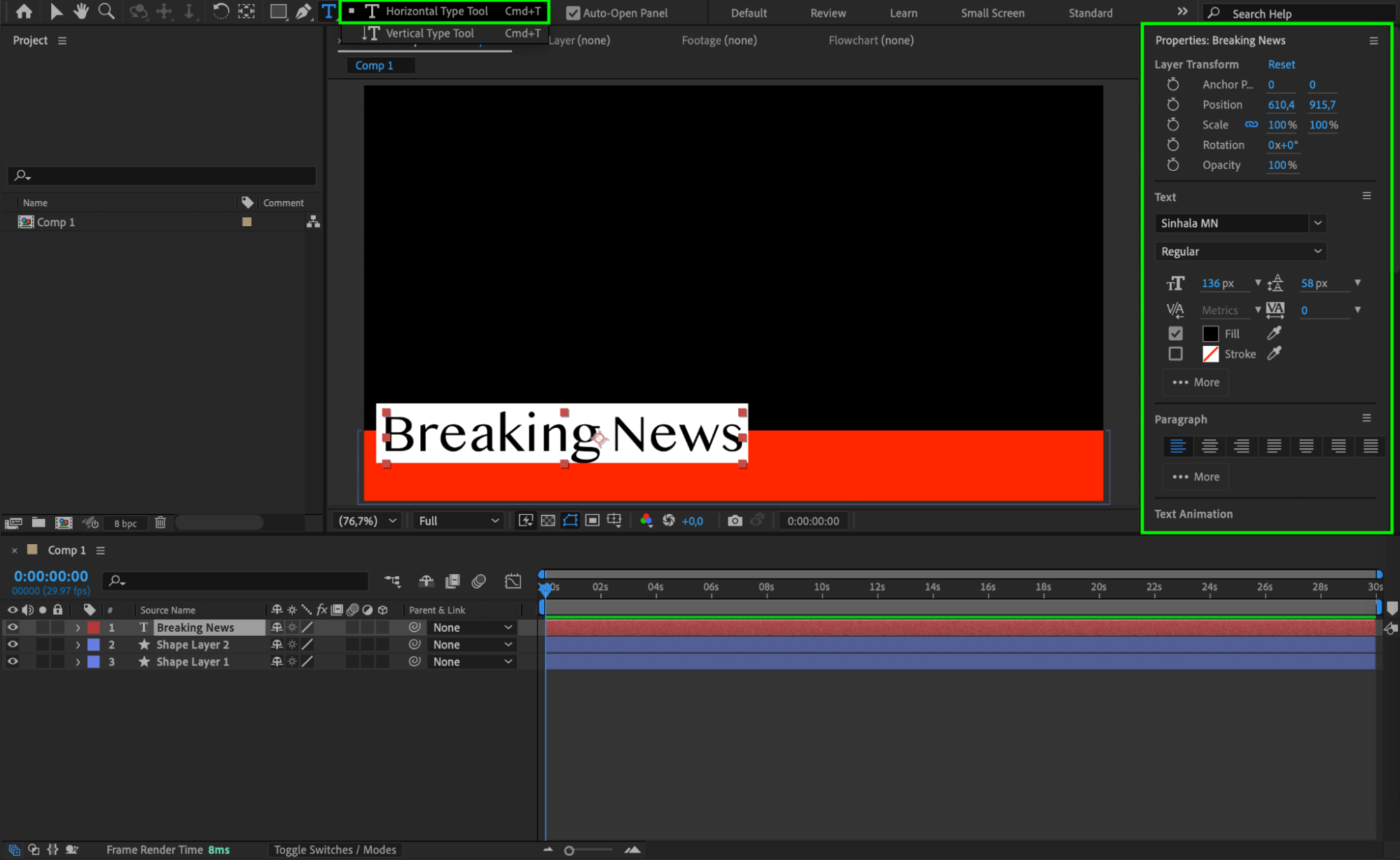Reset the Layer Transform values

pos(1281,64)
